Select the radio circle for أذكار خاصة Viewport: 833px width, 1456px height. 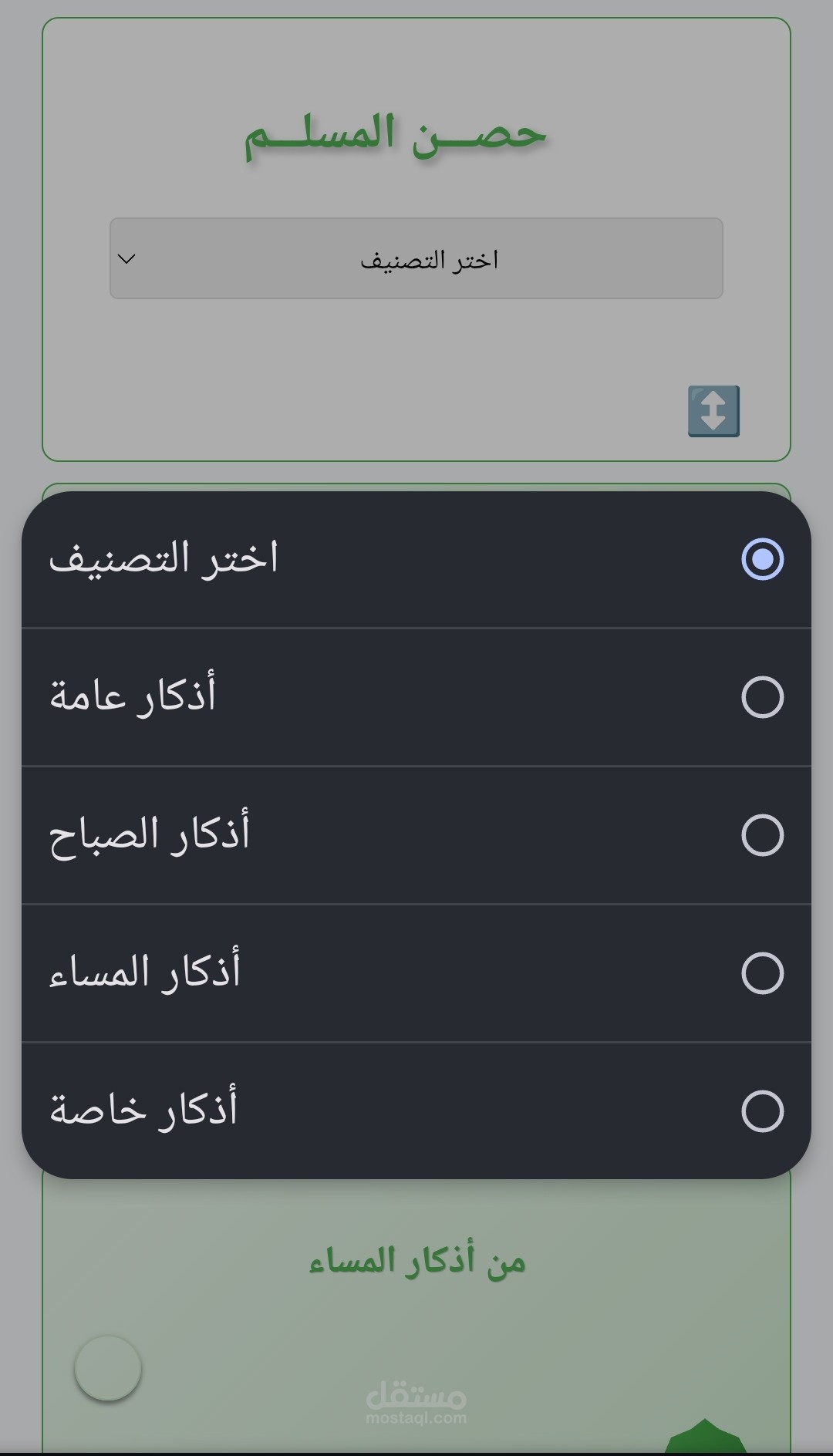(762, 1111)
